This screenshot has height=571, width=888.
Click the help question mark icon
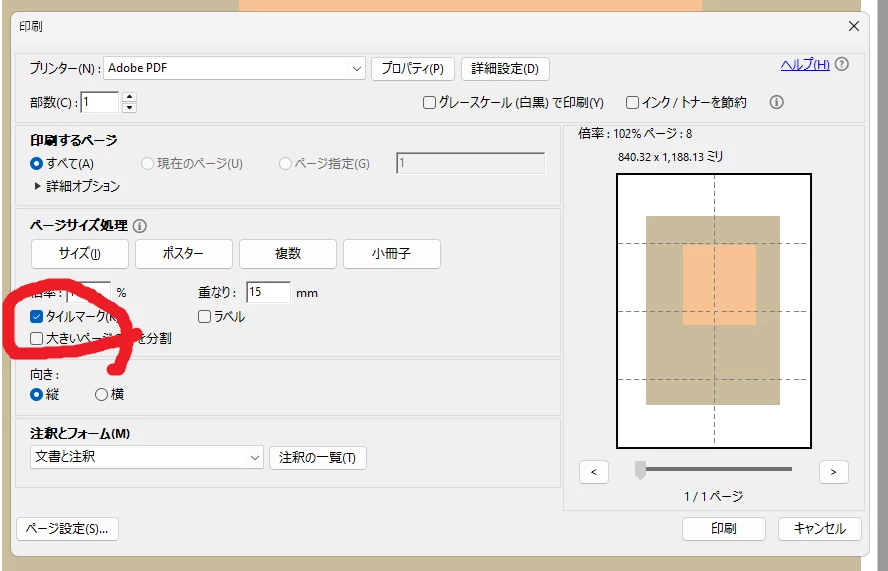(x=842, y=65)
